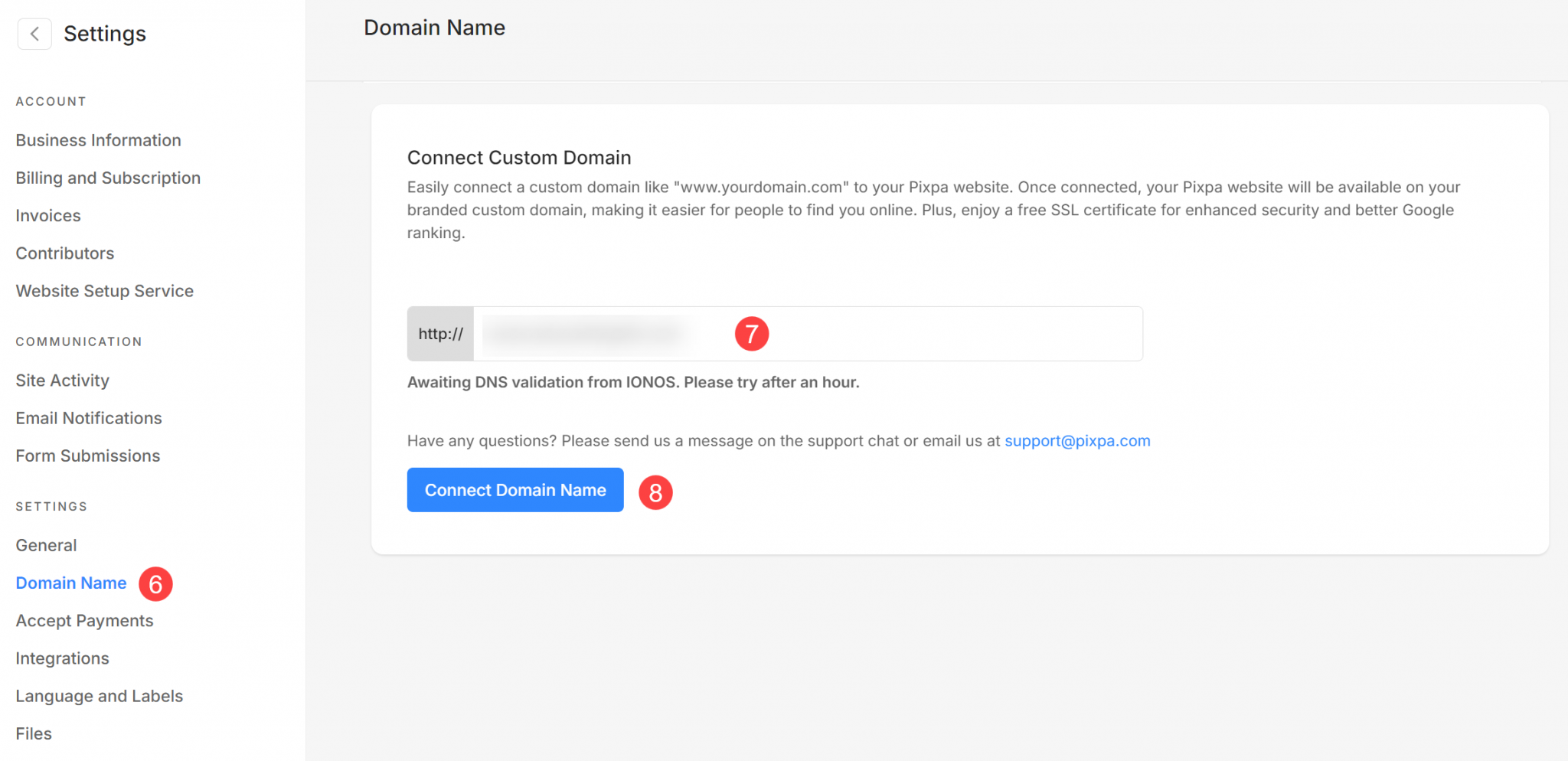Image resolution: width=1568 pixels, height=761 pixels.
Task: Open the Contributors section
Action: coord(64,253)
